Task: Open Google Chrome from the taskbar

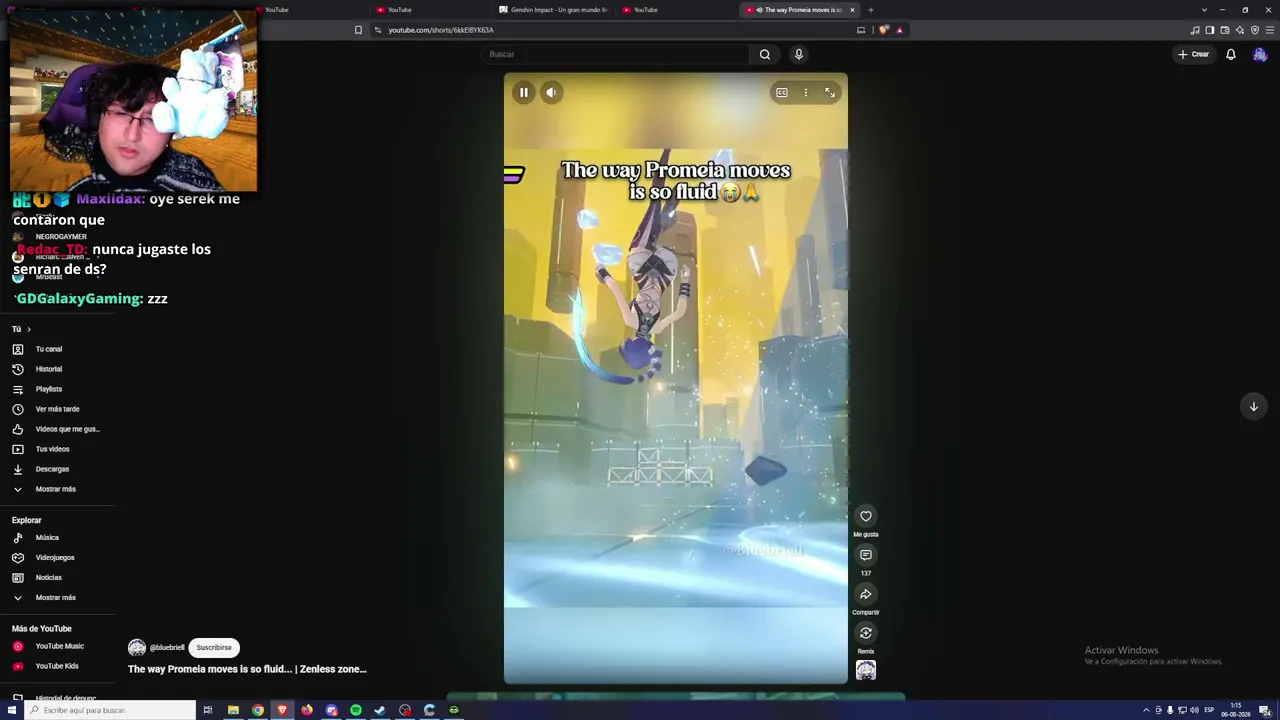Action: tap(258, 710)
